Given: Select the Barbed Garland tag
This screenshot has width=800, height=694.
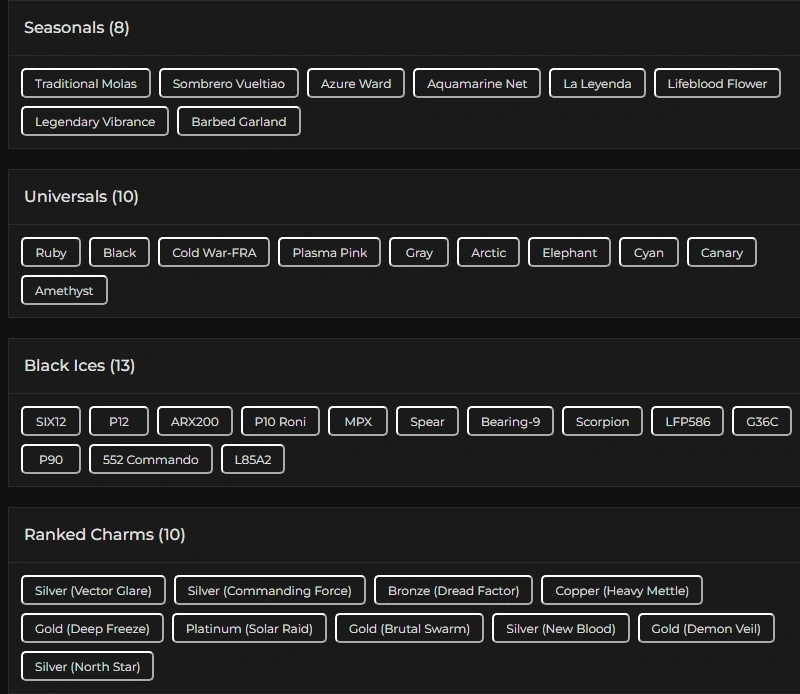Looking at the screenshot, I should click(x=239, y=121).
